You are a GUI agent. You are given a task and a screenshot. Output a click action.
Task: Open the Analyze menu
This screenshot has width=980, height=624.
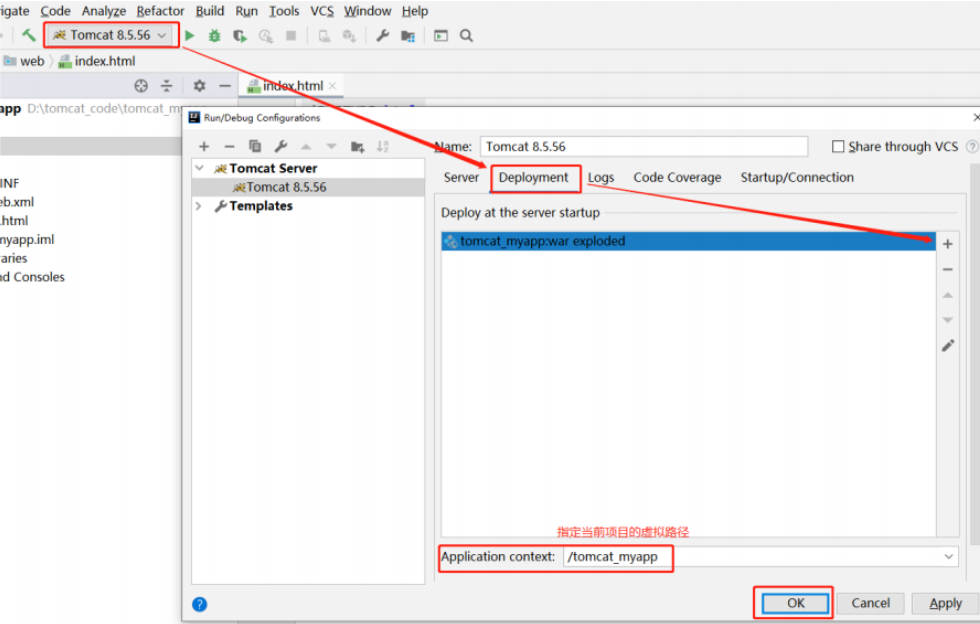point(104,11)
